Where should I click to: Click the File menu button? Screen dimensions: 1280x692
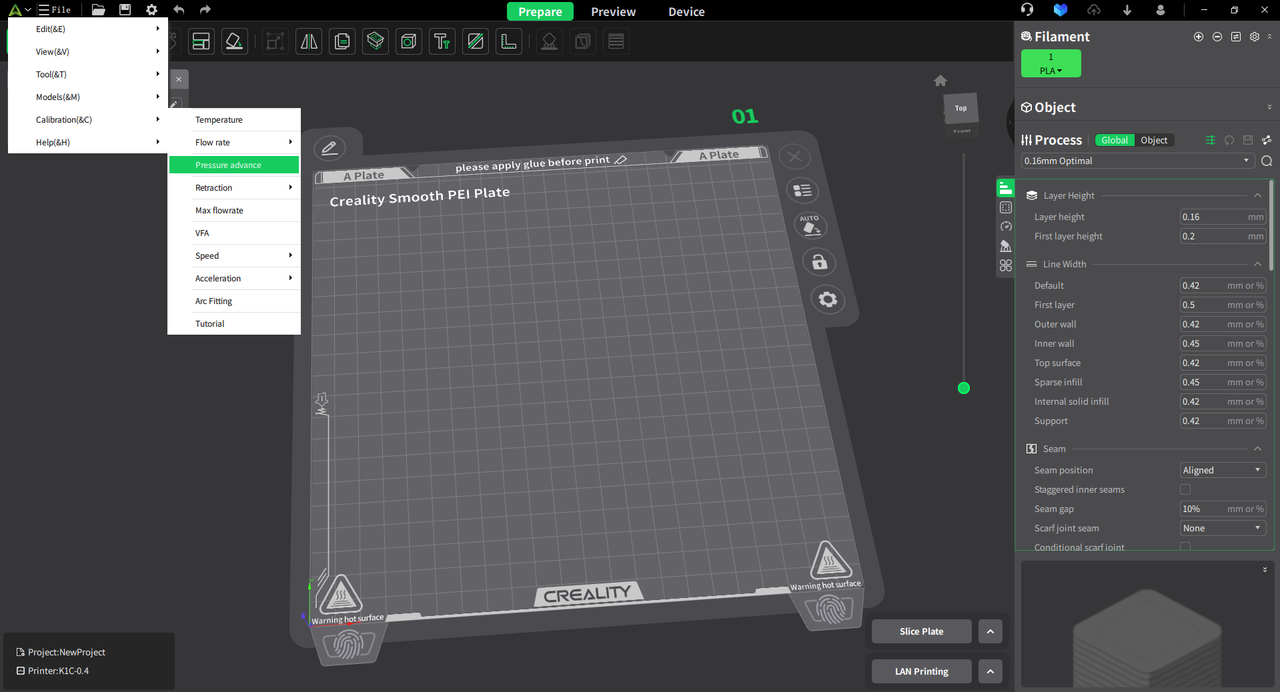point(54,10)
